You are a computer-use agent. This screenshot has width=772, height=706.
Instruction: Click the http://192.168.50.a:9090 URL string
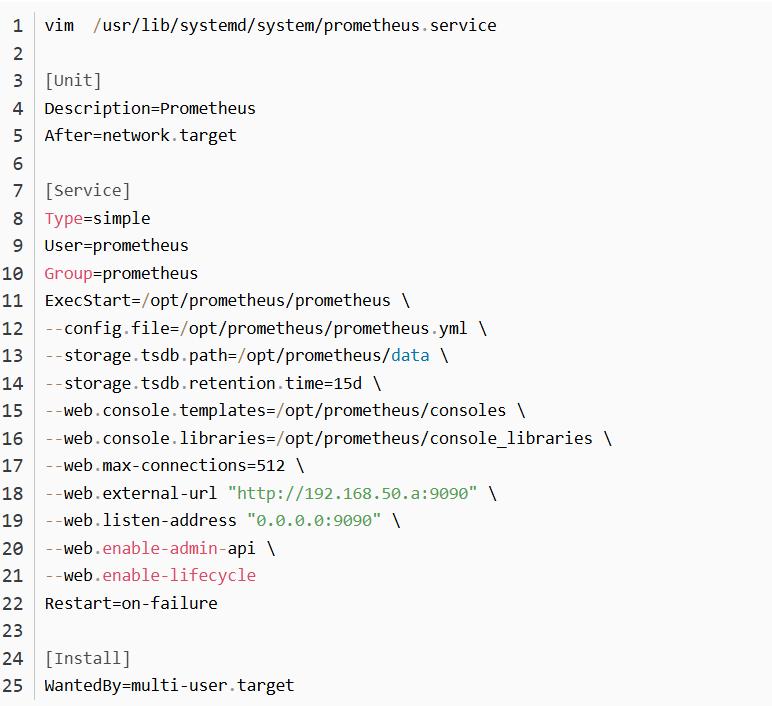coord(353,493)
